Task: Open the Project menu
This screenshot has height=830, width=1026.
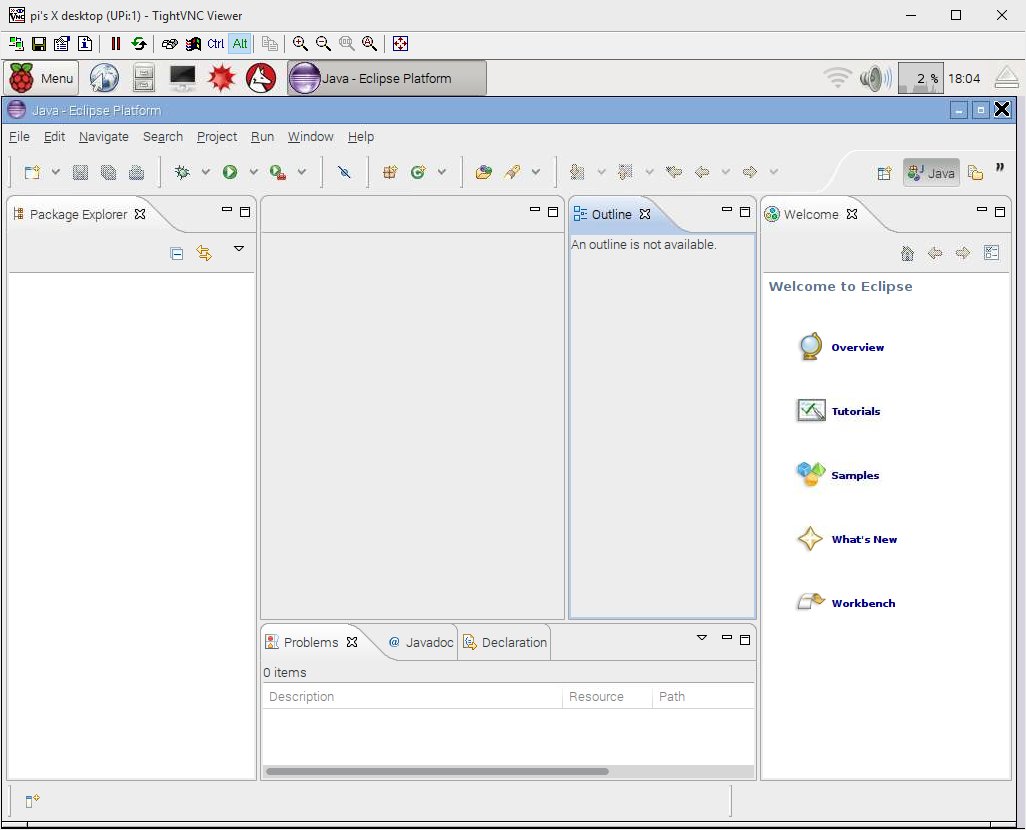Action: (217, 136)
